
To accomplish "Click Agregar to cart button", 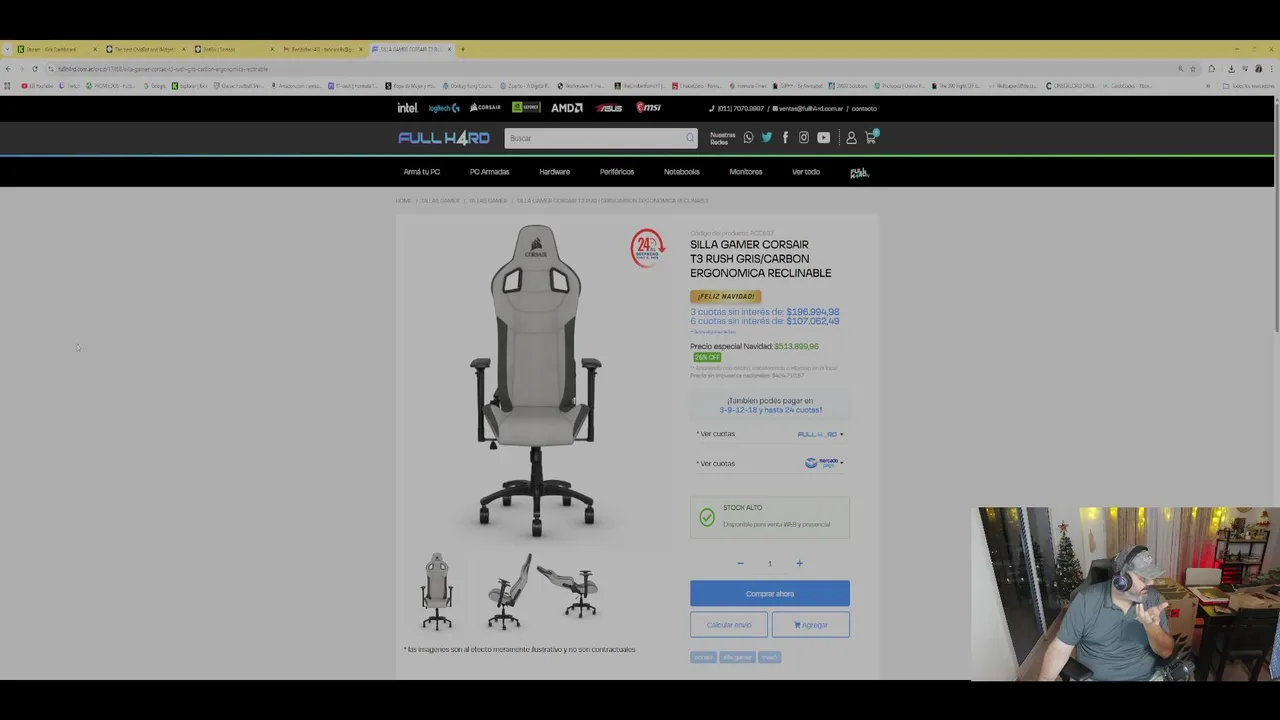I will [811, 625].
